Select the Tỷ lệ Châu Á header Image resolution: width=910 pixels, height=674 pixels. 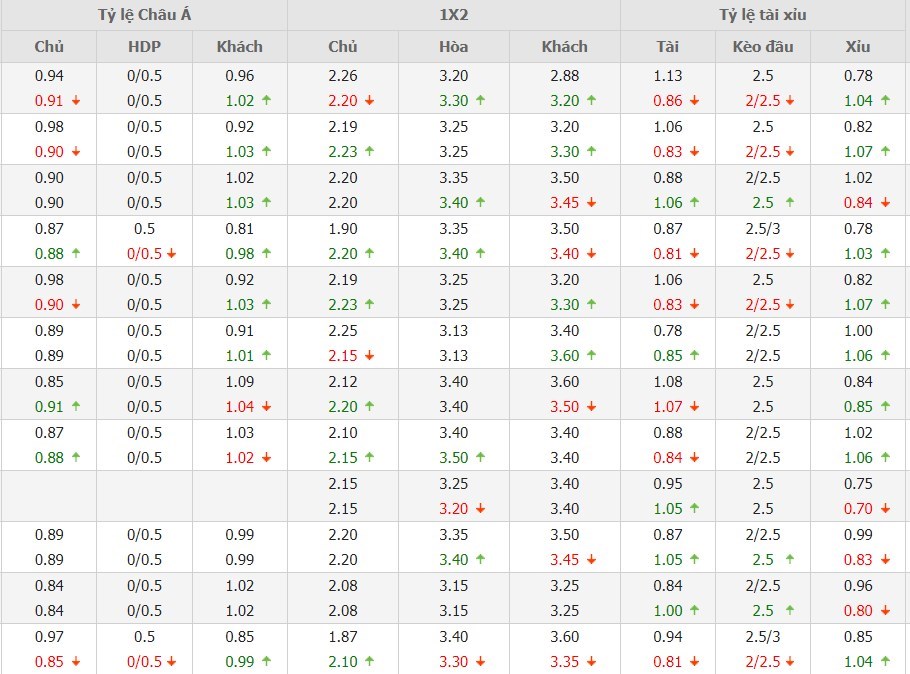click(x=144, y=15)
